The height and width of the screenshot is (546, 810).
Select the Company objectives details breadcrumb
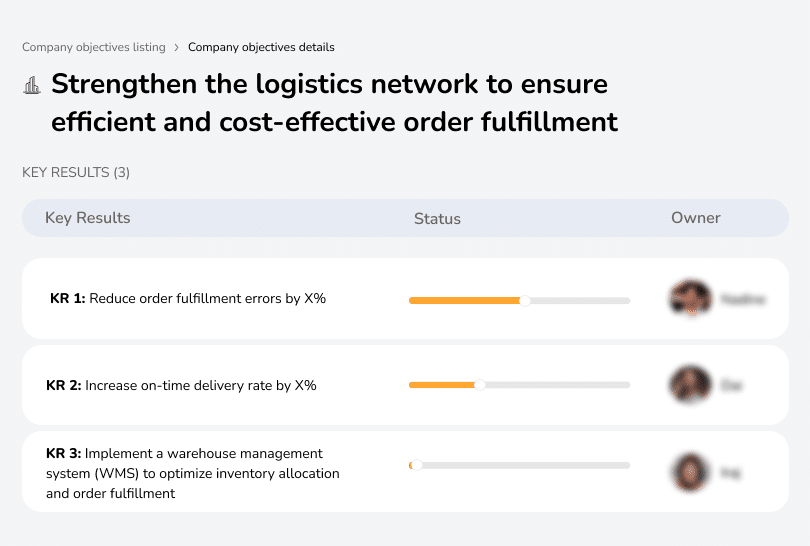pos(261,47)
